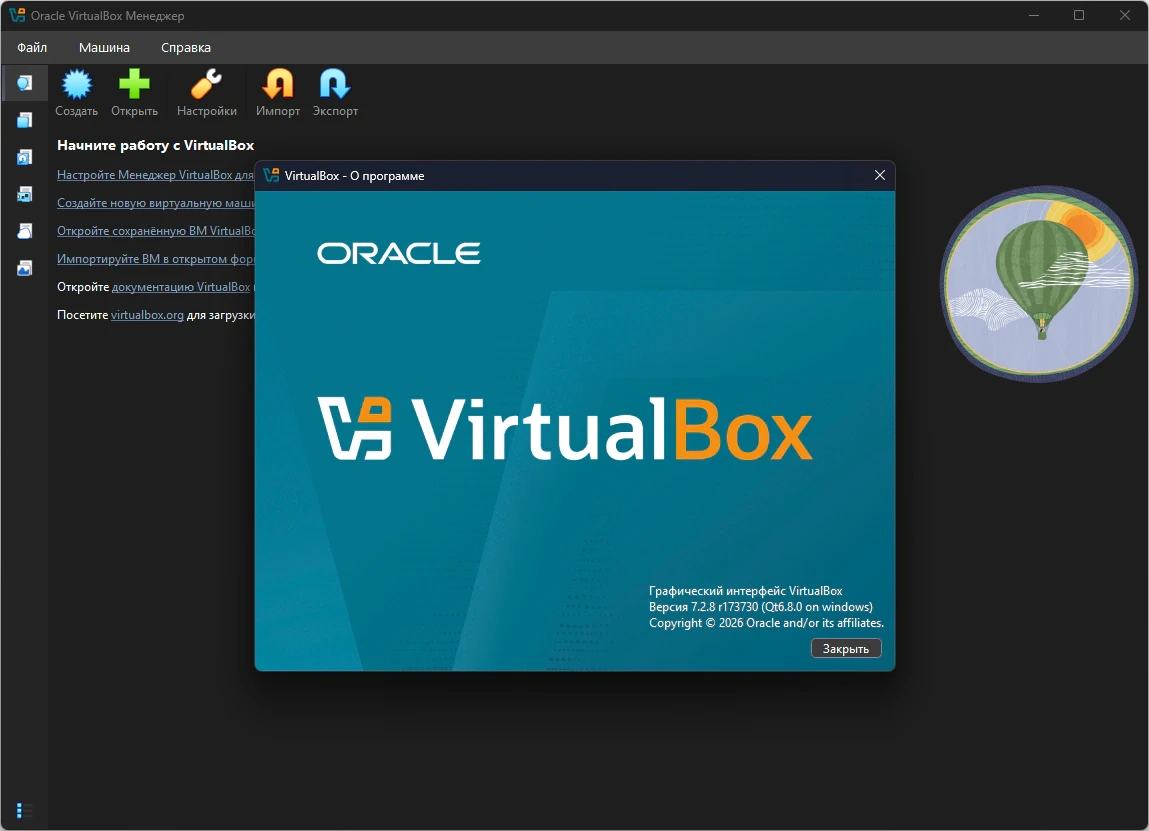This screenshot has height=831, width=1149.
Task: Click the Импорт toolbar button
Action: [x=278, y=92]
